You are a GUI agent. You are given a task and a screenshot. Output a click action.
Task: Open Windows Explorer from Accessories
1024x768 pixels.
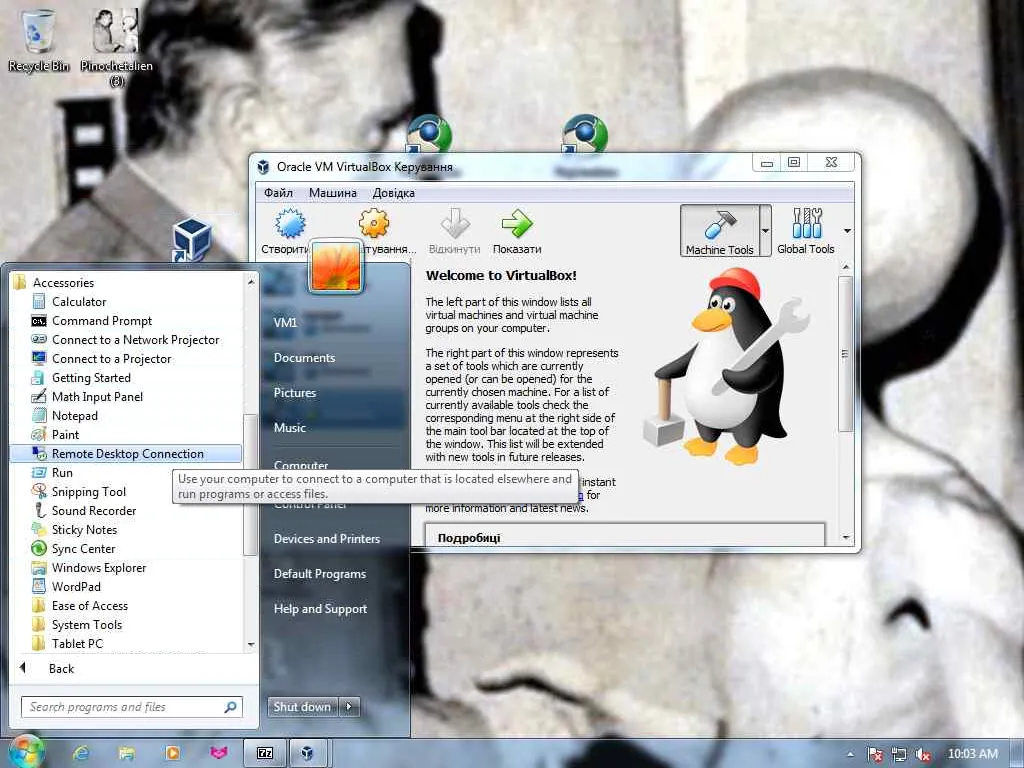click(x=99, y=567)
